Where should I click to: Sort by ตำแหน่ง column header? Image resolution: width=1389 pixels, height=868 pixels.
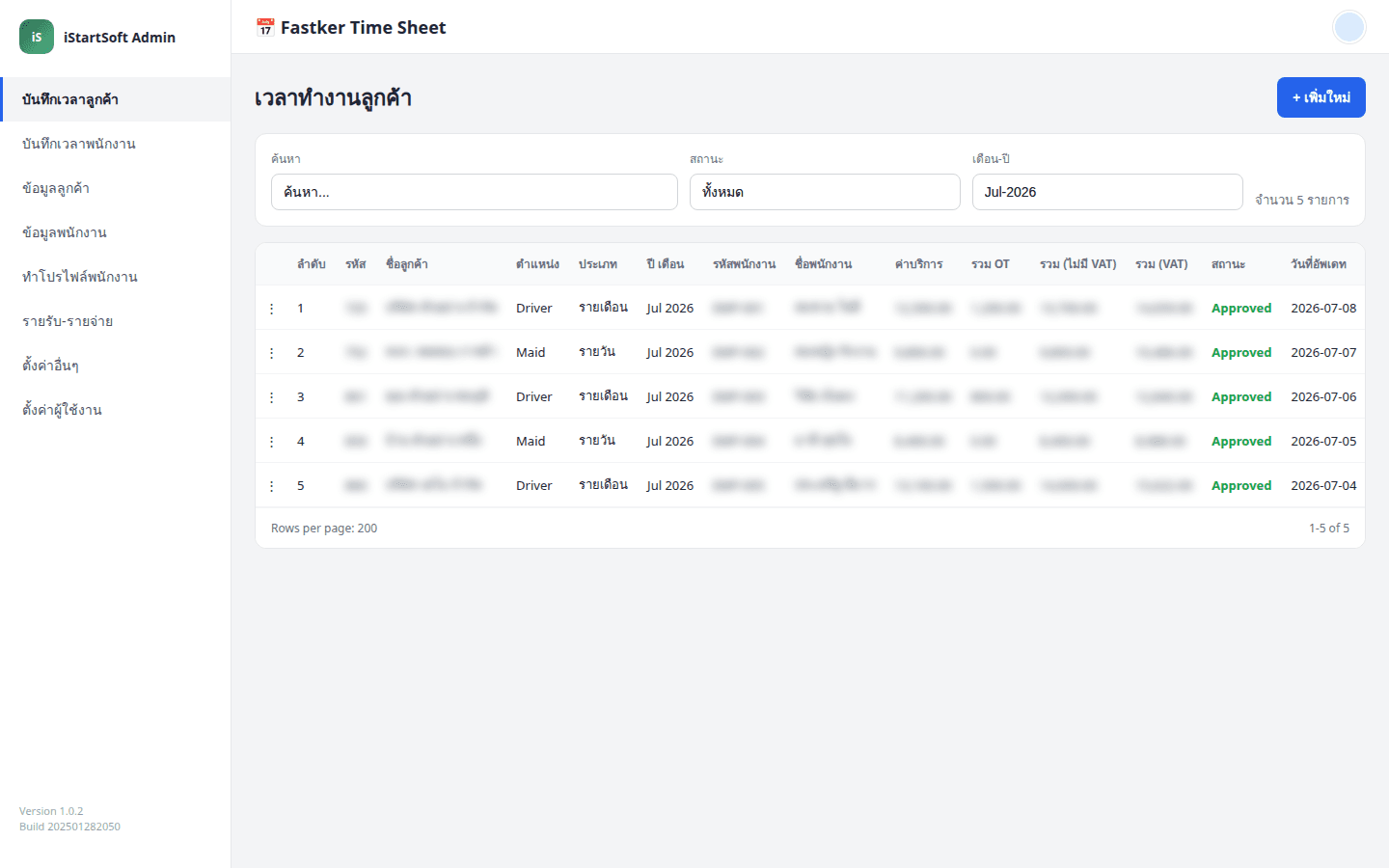click(x=537, y=264)
